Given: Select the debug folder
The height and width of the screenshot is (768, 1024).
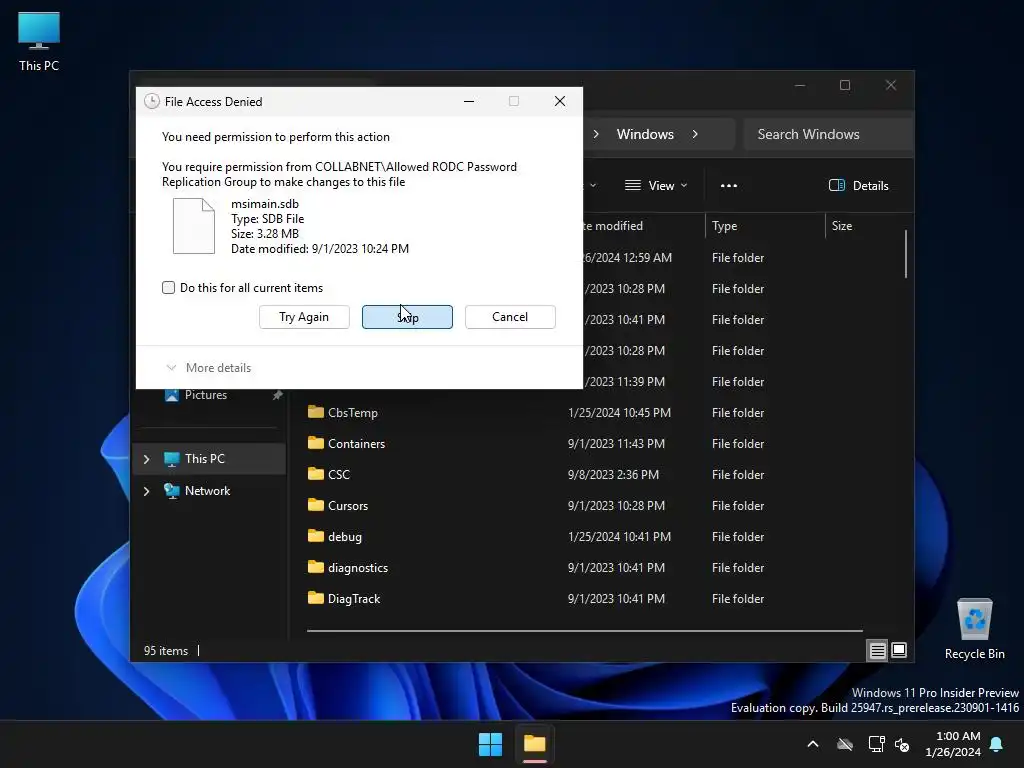Looking at the screenshot, I should point(345,537).
